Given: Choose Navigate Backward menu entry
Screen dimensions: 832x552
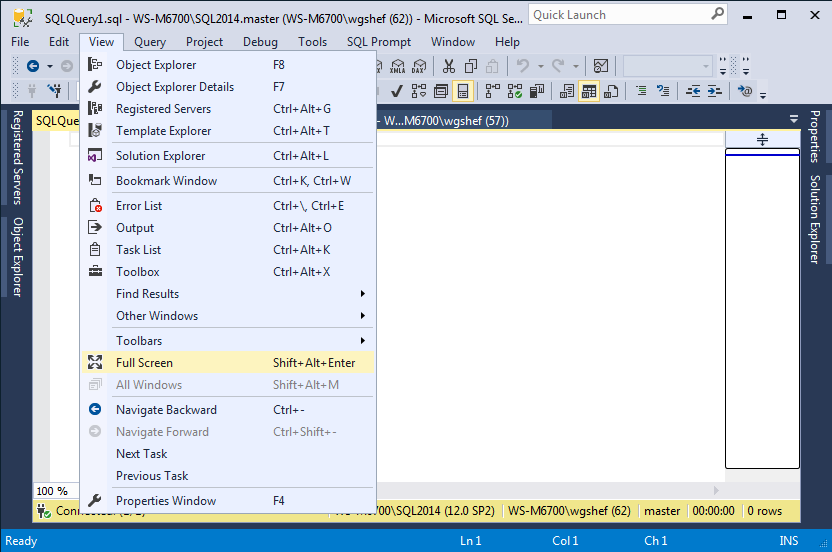Looking at the screenshot, I should (x=228, y=410).
